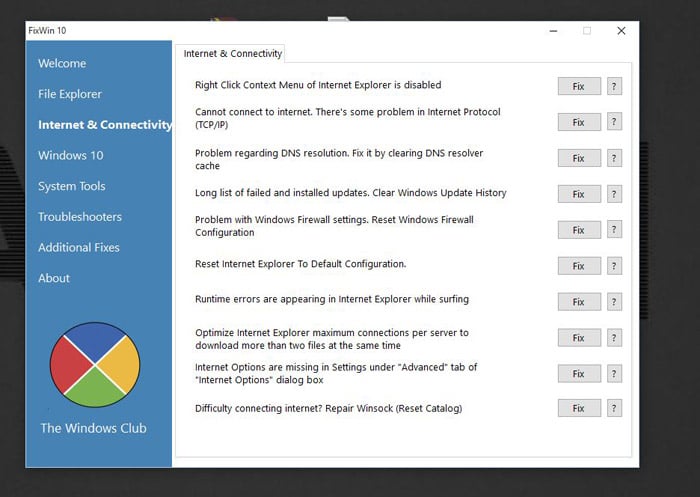Viewport: 700px width, 497px height.
Task: Show help for maximum connections fix
Action: click(614, 338)
